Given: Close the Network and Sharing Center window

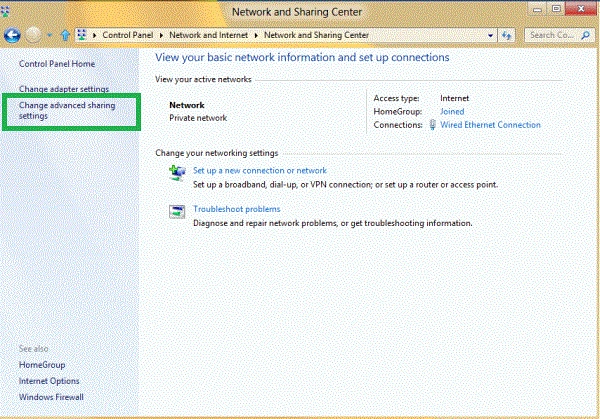Looking at the screenshot, I should click(x=581, y=9).
